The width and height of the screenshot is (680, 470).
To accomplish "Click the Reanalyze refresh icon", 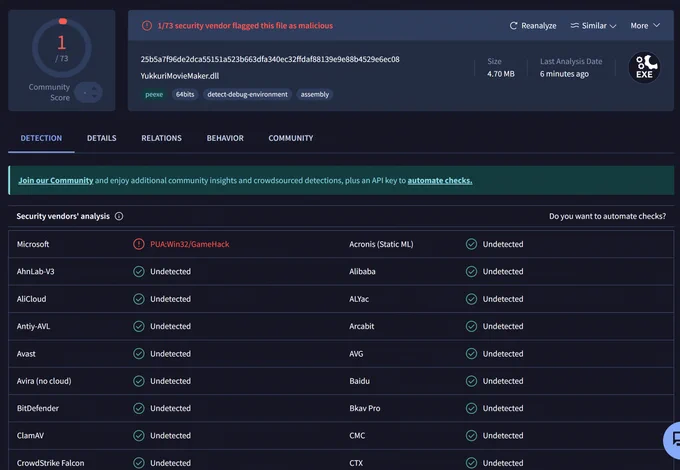I will 513,26.
